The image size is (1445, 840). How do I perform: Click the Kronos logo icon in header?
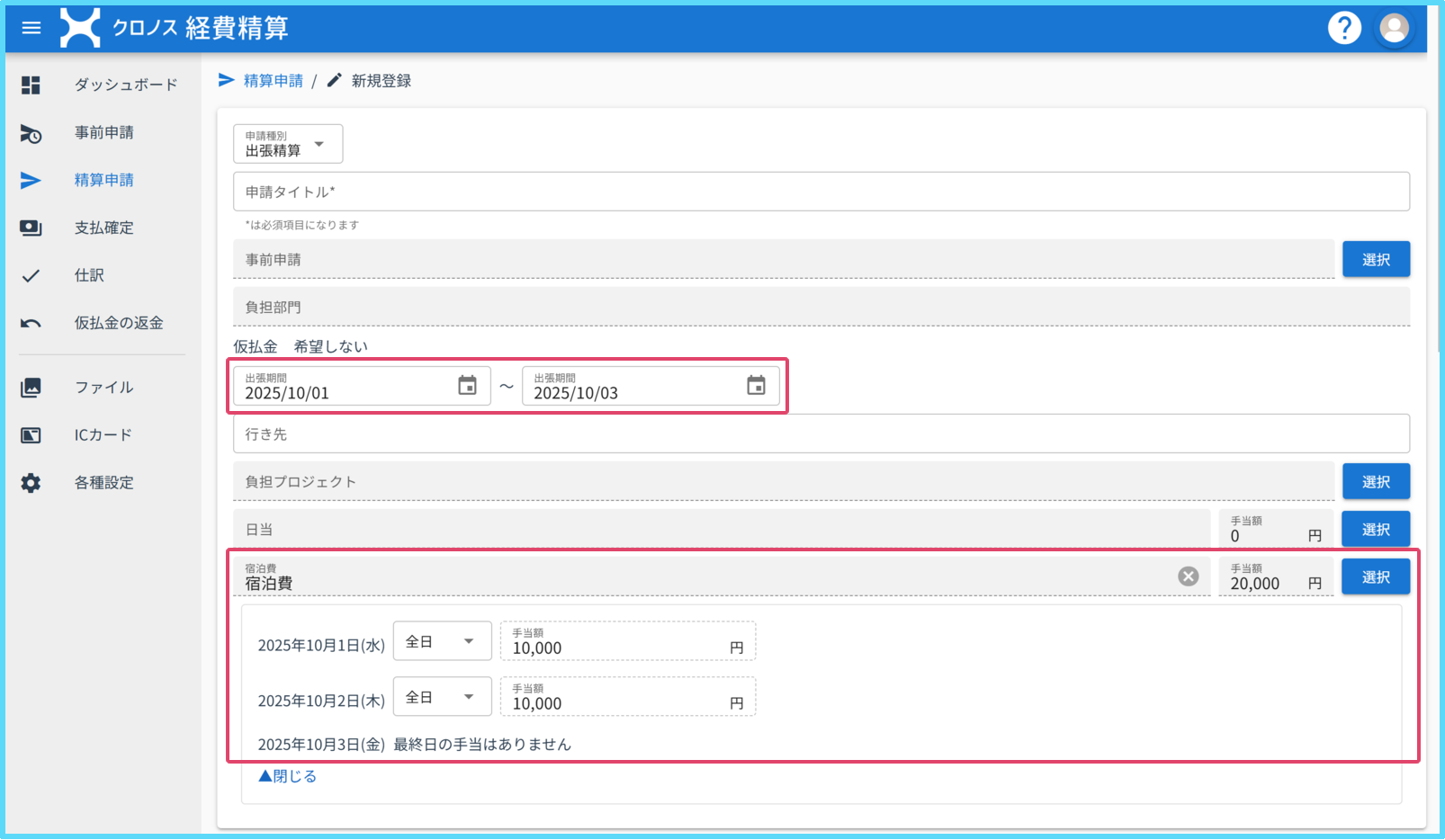(80, 28)
